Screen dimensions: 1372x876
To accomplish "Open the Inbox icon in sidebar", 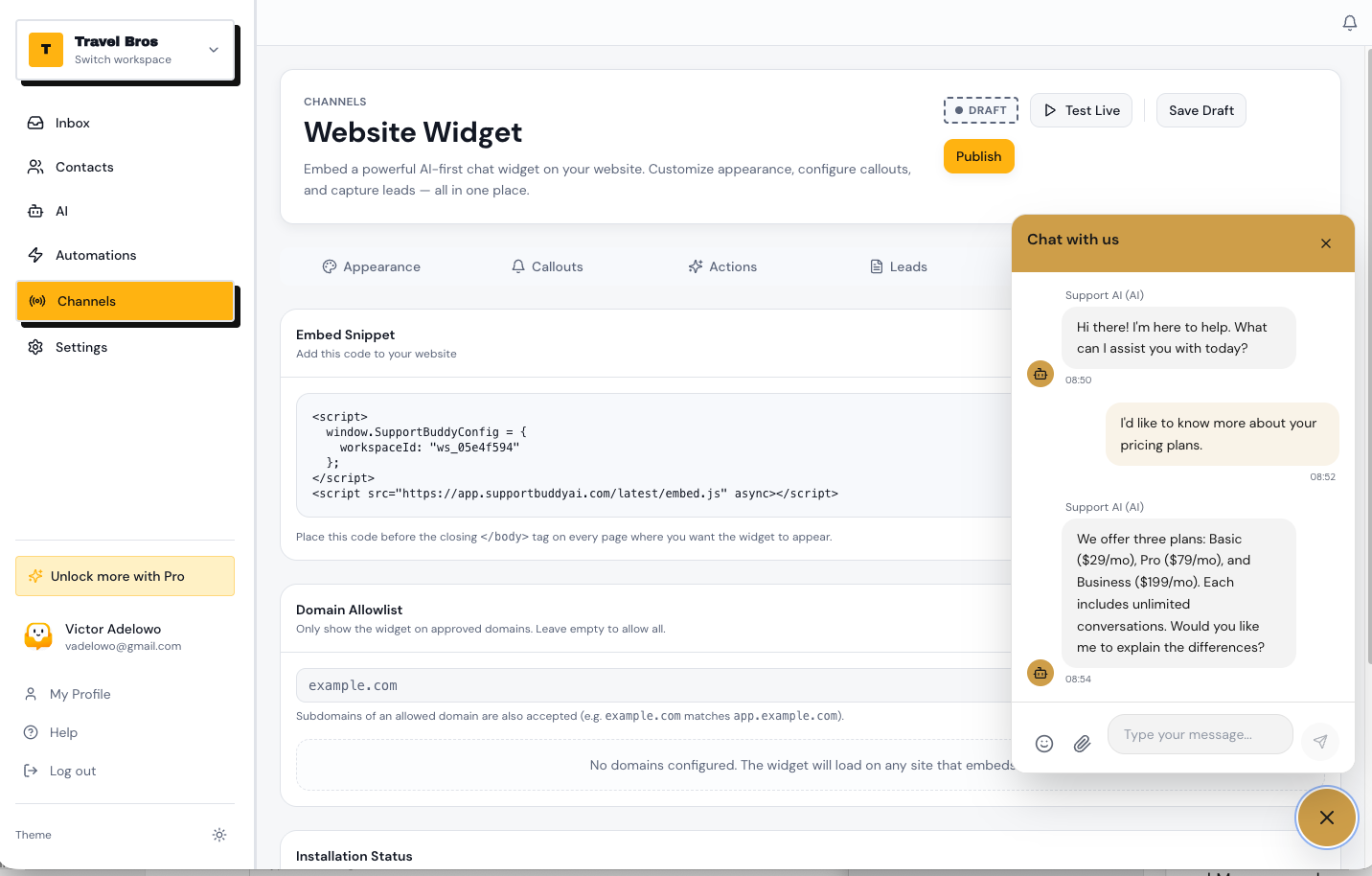I will pos(35,123).
